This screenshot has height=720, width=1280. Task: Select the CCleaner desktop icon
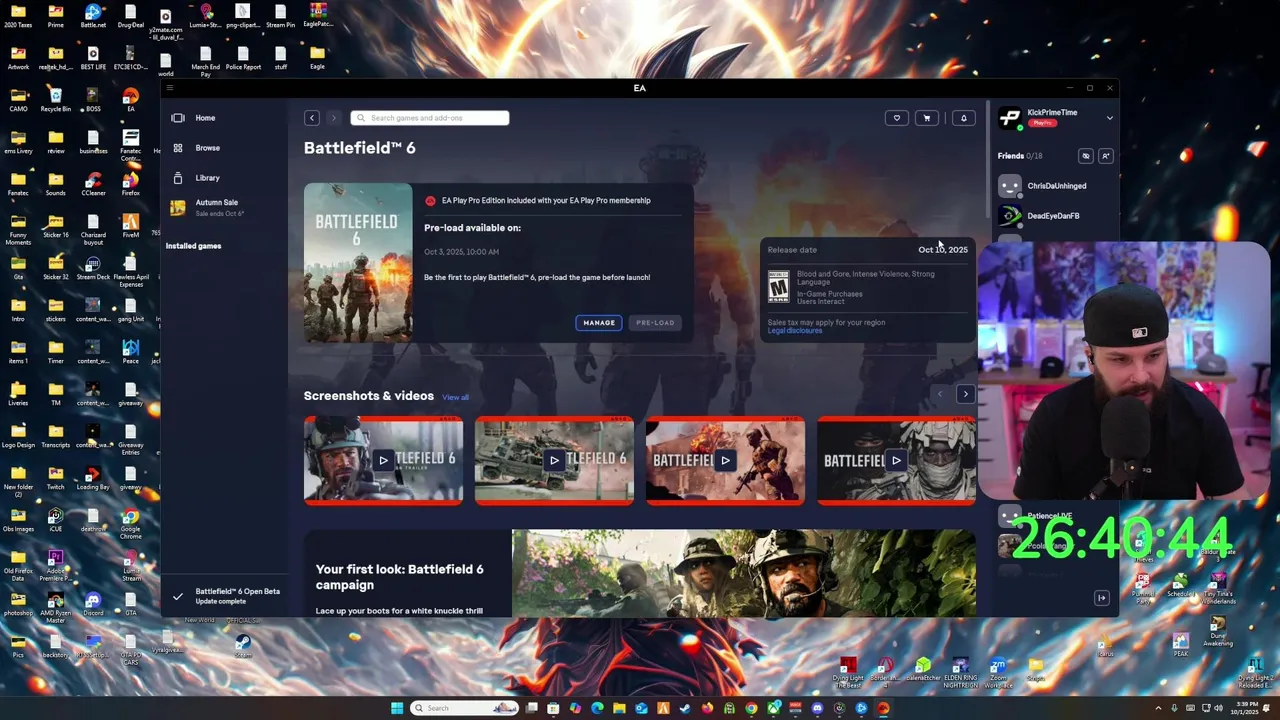pyautogui.click(x=93, y=184)
